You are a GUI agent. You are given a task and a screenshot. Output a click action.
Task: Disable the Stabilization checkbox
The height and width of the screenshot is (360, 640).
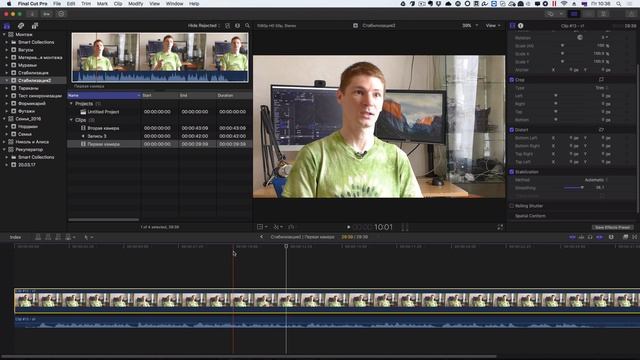click(x=511, y=172)
